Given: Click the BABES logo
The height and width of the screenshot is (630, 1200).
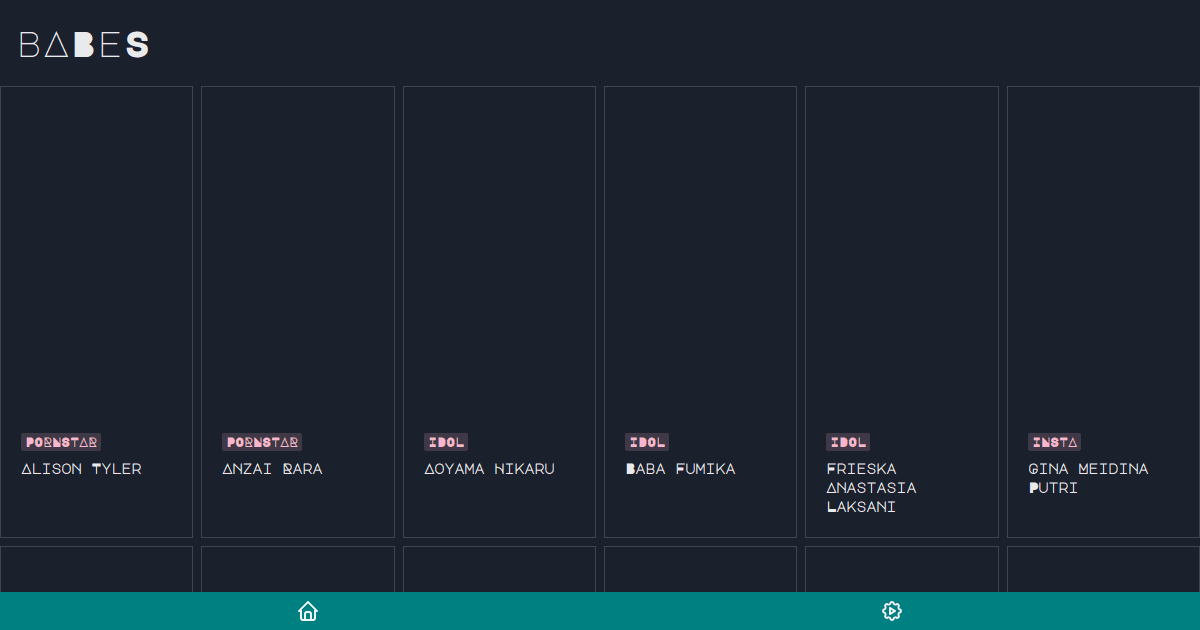Looking at the screenshot, I should pyautogui.click(x=84, y=44).
